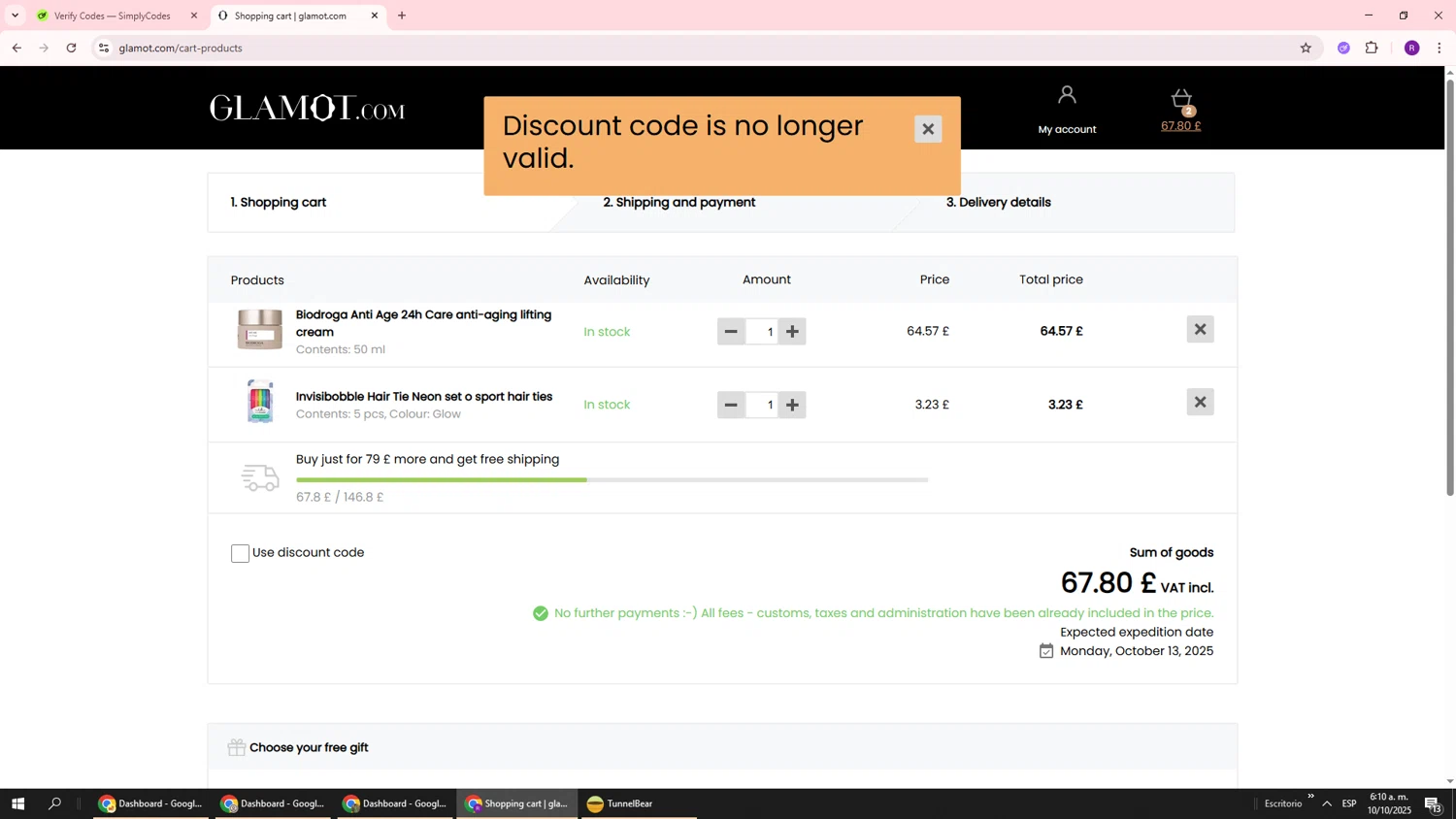Click the Choose your free gift heading

pos(309,747)
